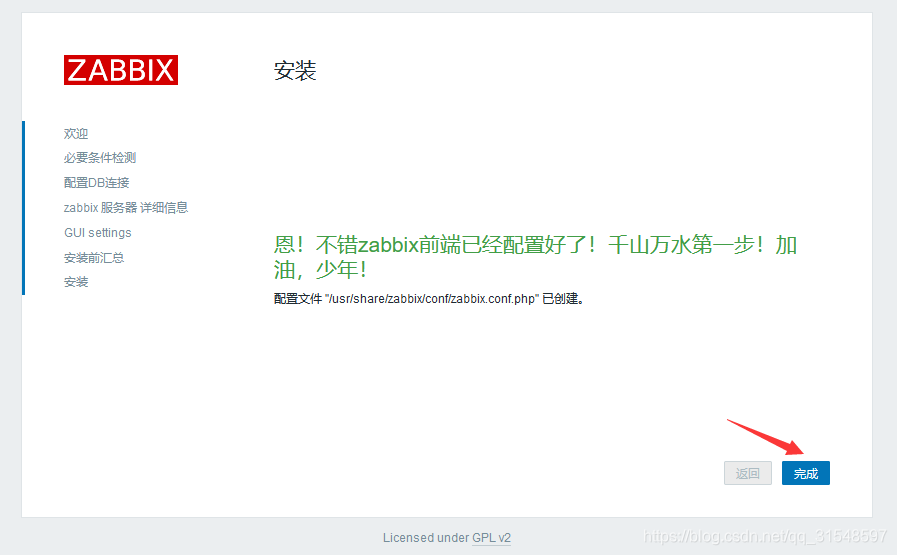The width and height of the screenshot is (897, 555).
Task: Click the ZABBIX logo
Action: (121, 70)
